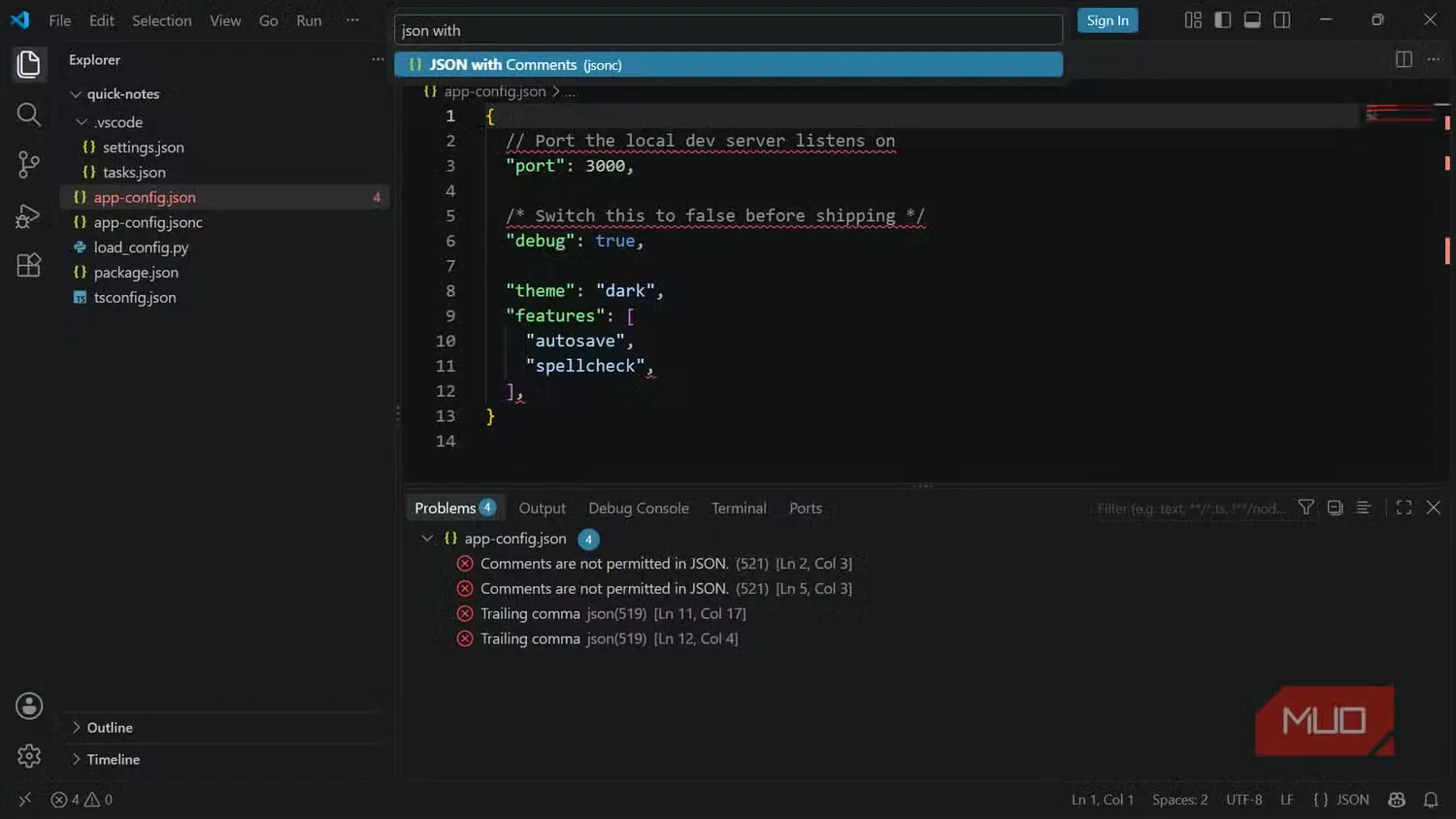Open Customize Layout icon in title bar
Screen dimensions: 1456x819
(1193, 20)
